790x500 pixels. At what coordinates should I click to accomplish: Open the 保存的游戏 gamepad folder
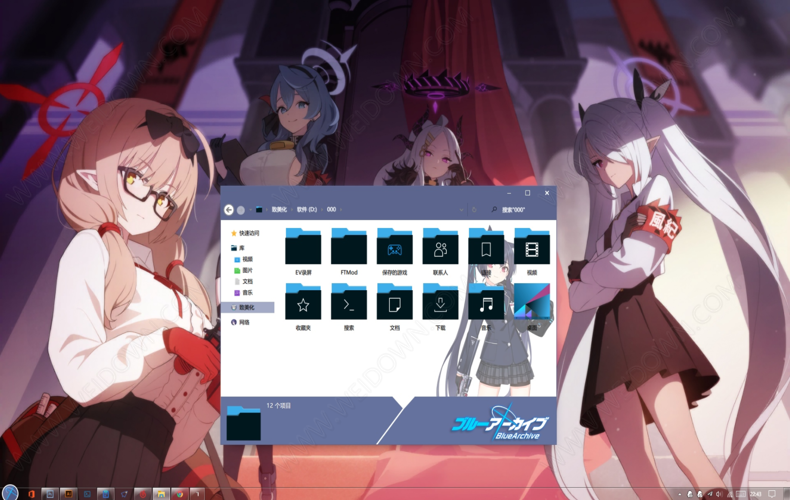pyautogui.click(x=394, y=252)
